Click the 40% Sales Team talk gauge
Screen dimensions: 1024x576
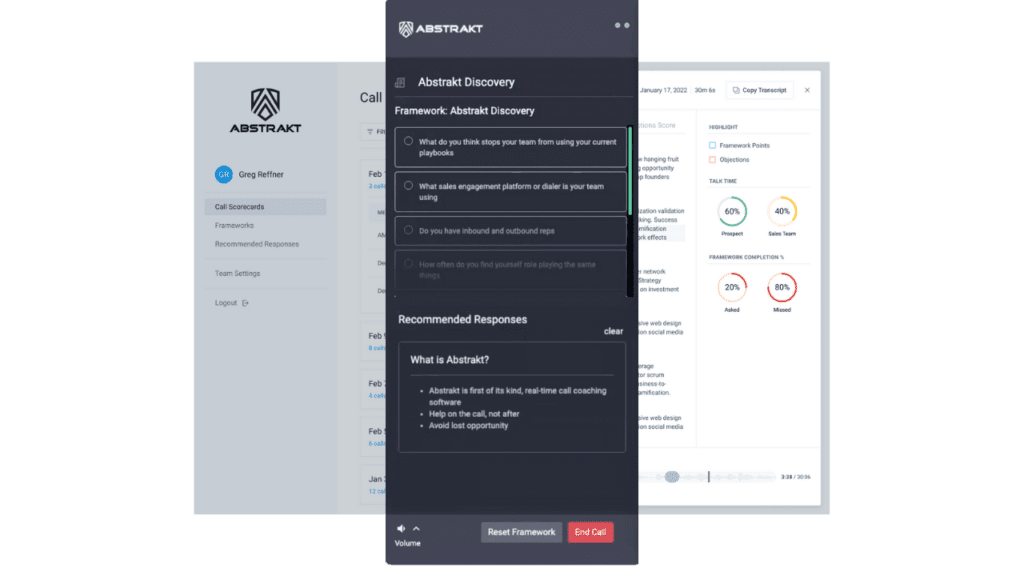click(x=782, y=212)
